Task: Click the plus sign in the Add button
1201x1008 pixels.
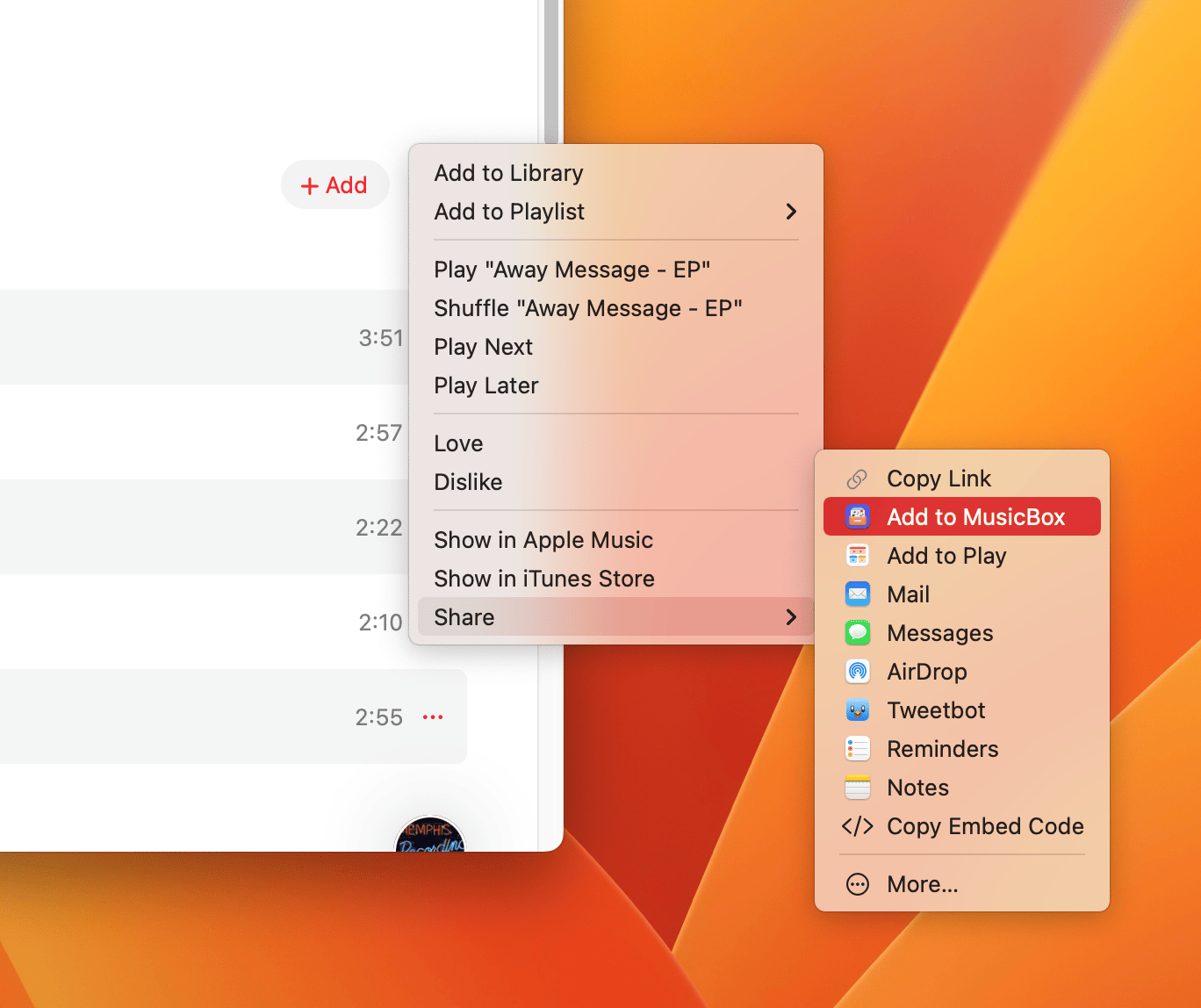Action: tap(309, 186)
